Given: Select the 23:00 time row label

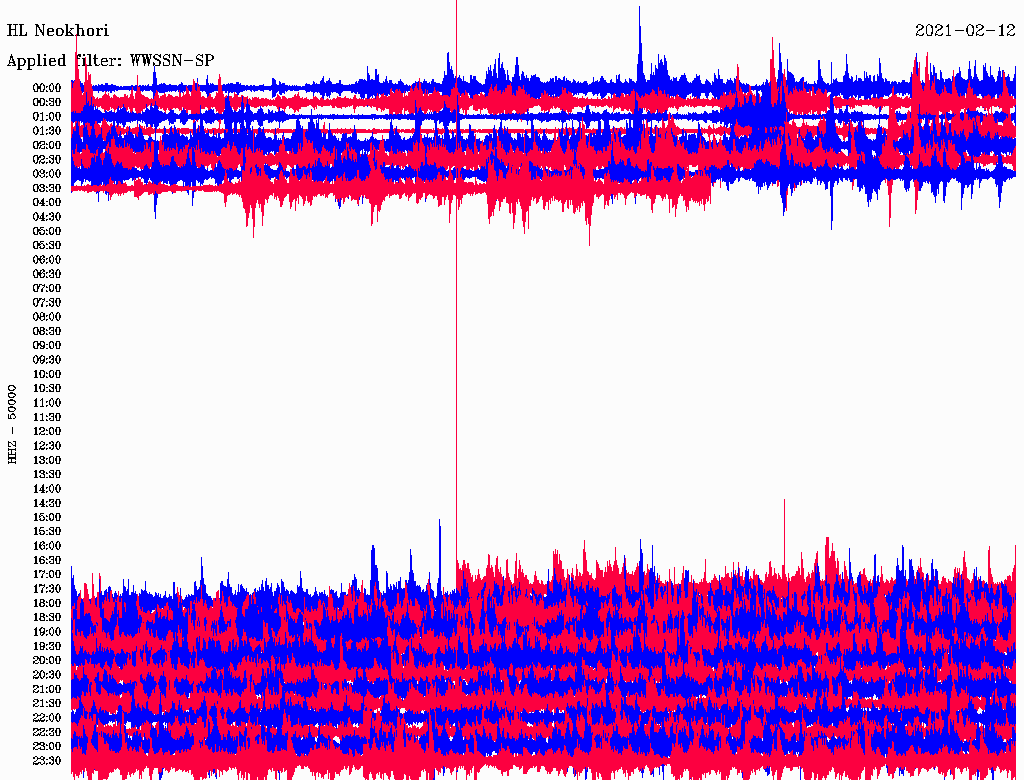Looking at the screenshot, I should (47, 747).
